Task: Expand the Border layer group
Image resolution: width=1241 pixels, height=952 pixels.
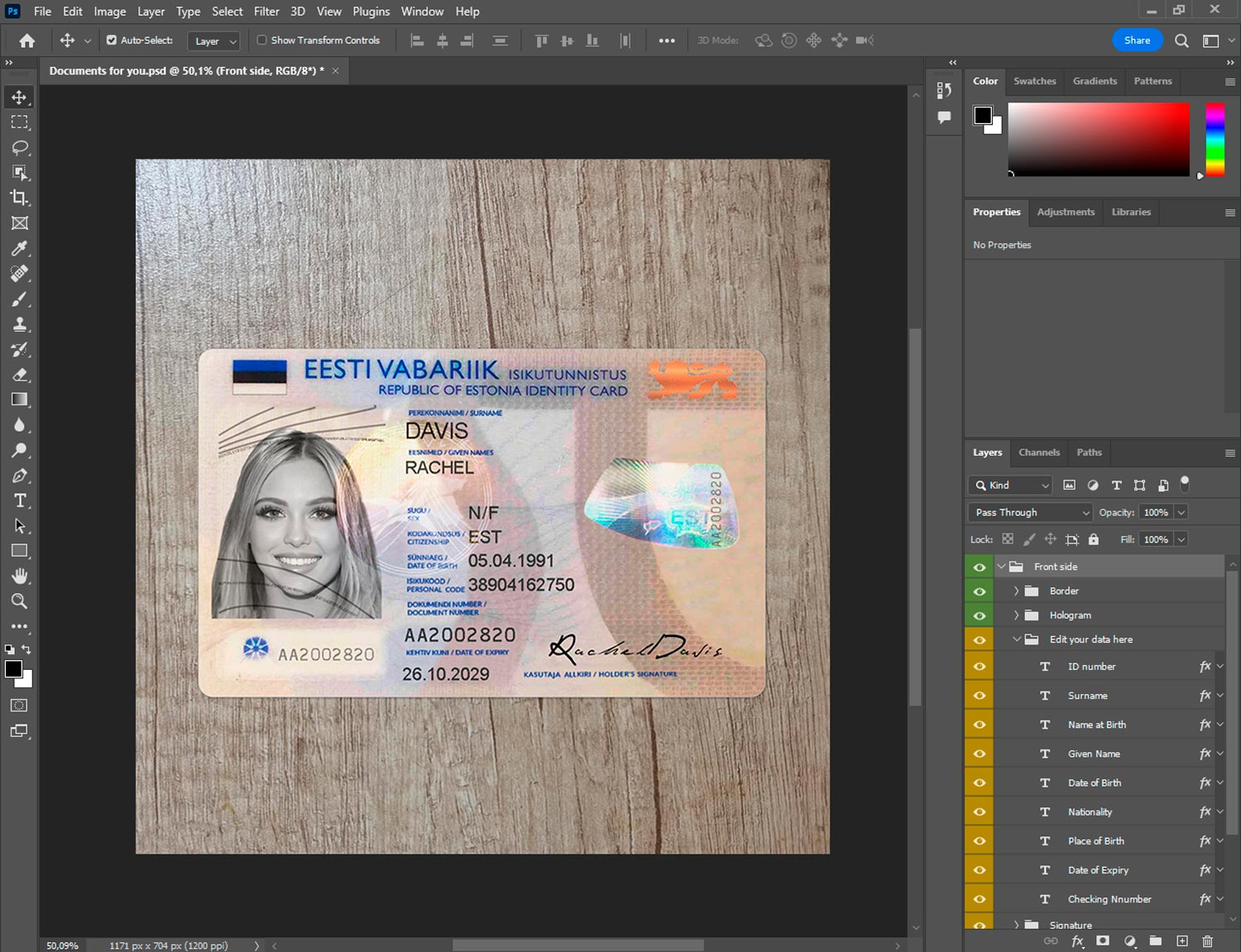Action: [x=1016, y=591]
